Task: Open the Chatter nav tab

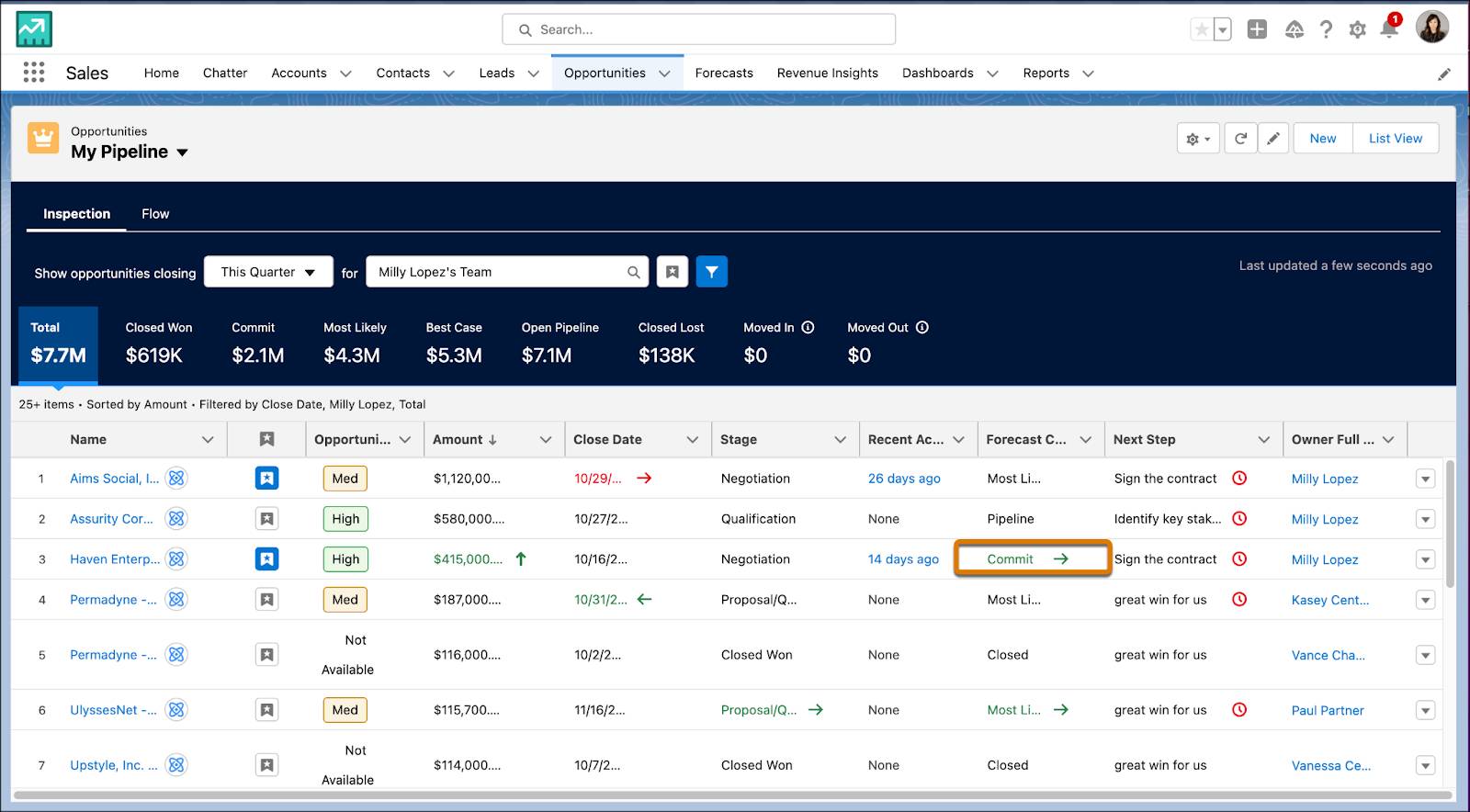Action: (225, 73)
